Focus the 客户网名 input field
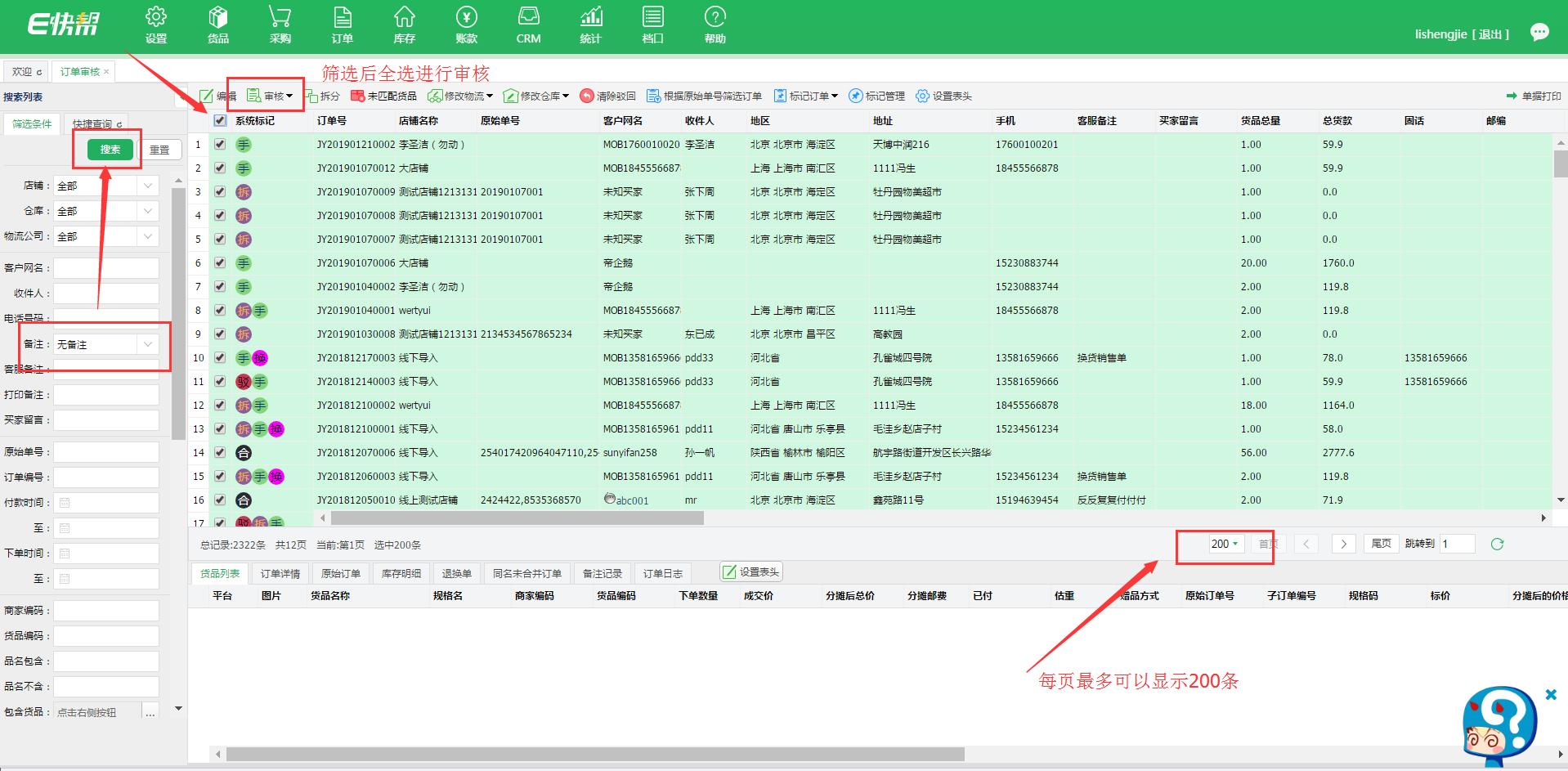Viewport: 1568px width, 771px height. point(106,267)
